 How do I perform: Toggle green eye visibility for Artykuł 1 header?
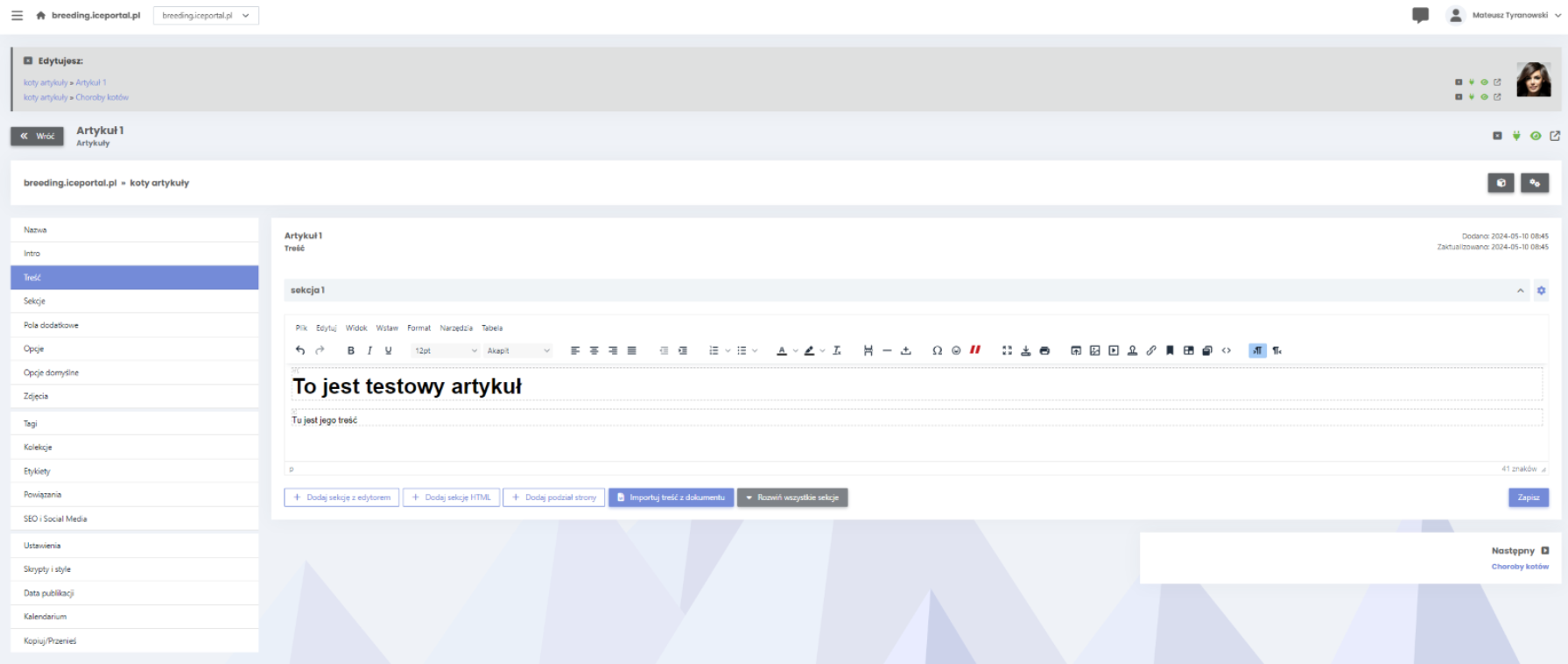[x=1536, y=136]
